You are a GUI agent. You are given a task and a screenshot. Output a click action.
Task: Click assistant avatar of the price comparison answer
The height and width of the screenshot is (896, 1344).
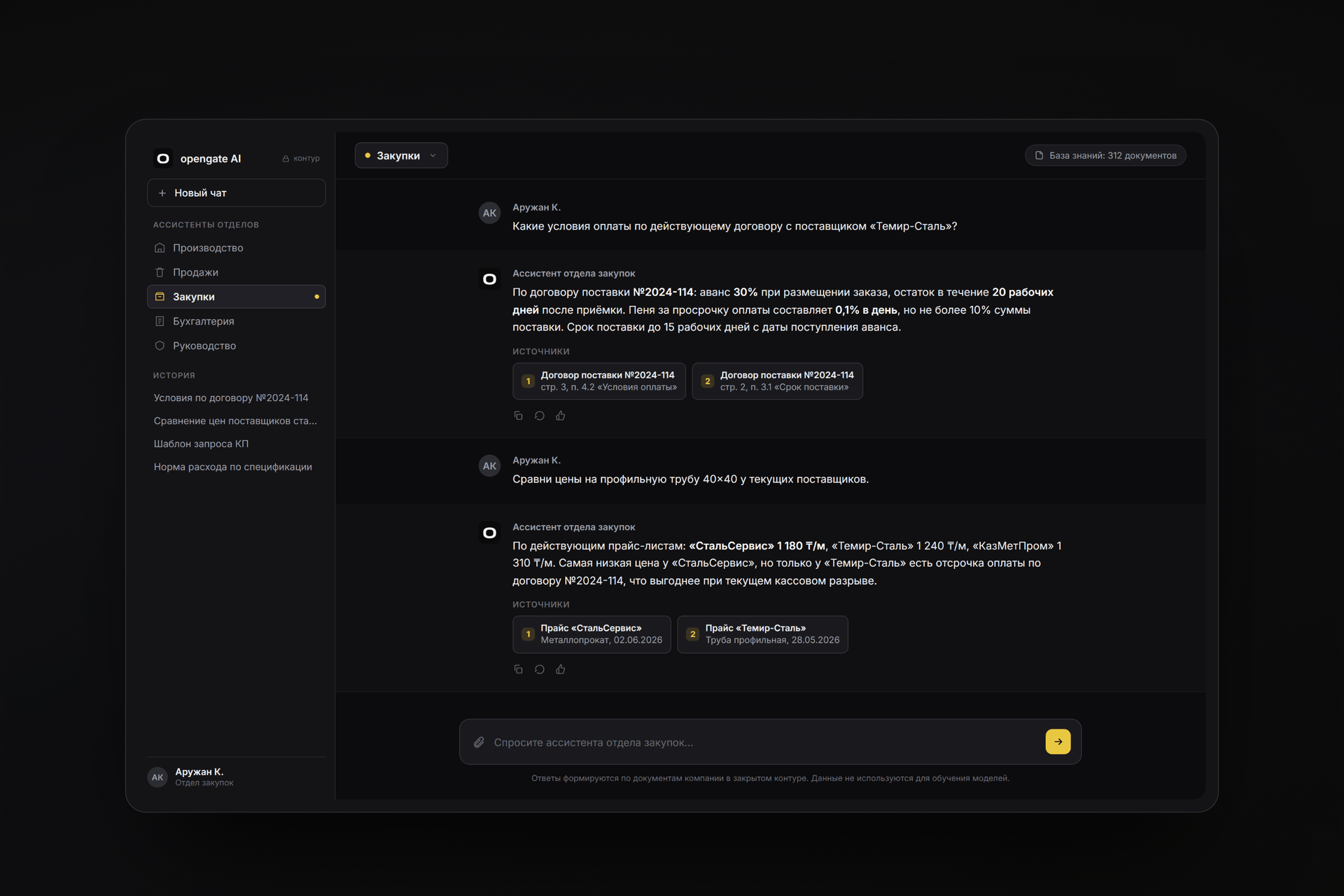(x=489, y=533)
